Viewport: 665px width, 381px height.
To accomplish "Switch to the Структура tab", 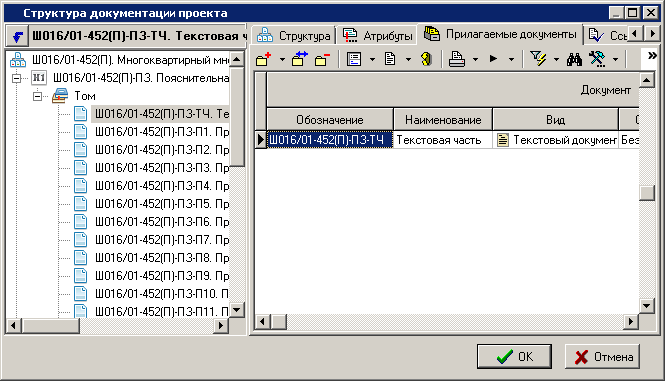I will pyautogui.click(x=293, y=36).
